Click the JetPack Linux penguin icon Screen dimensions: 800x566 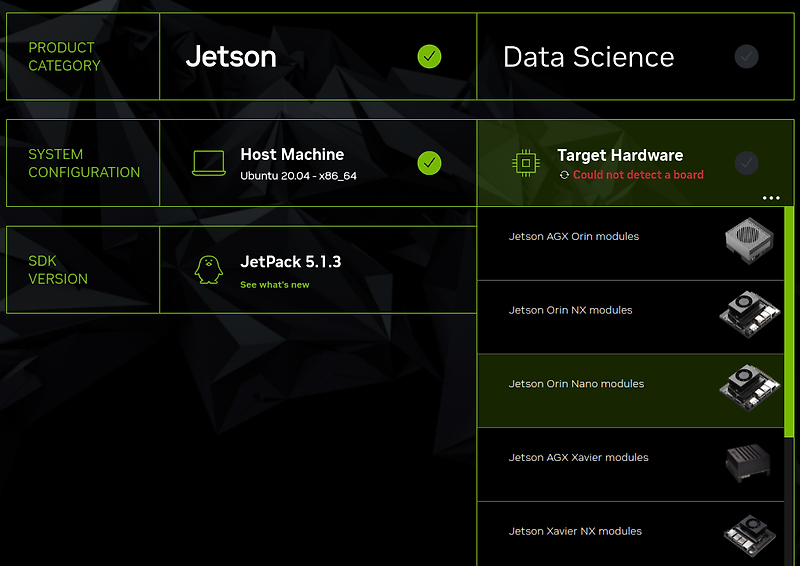(x=209, y=269)
